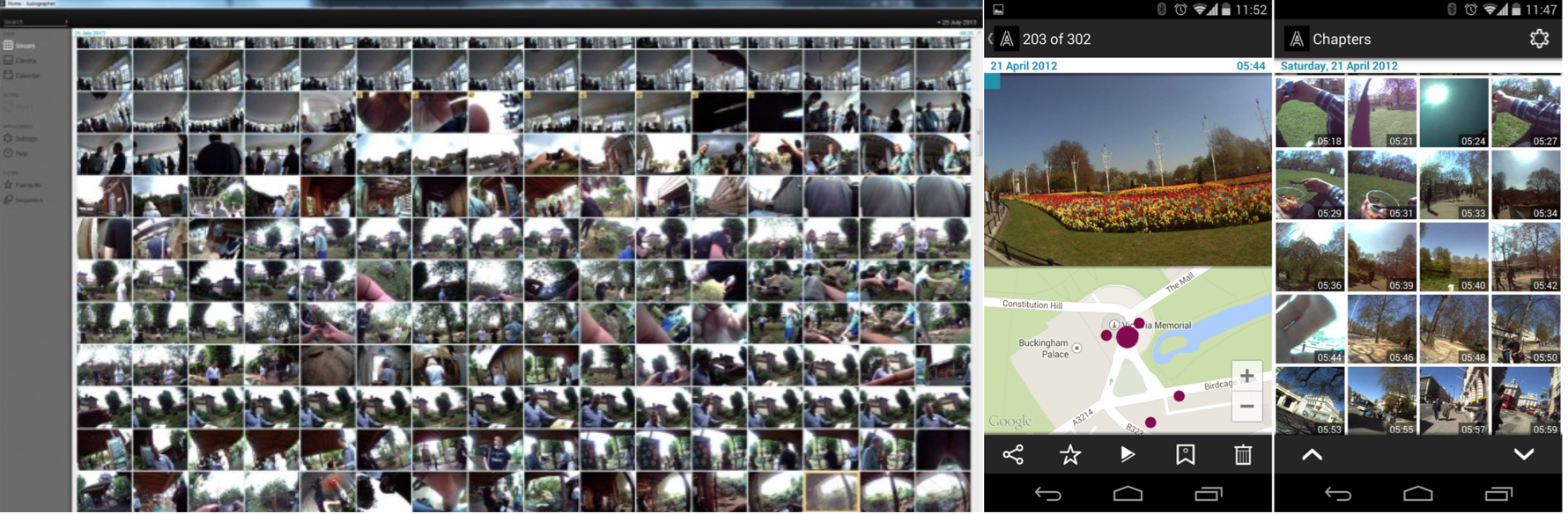
Task: Open settings gear on Chapters screen
Action: (1539, 39)
